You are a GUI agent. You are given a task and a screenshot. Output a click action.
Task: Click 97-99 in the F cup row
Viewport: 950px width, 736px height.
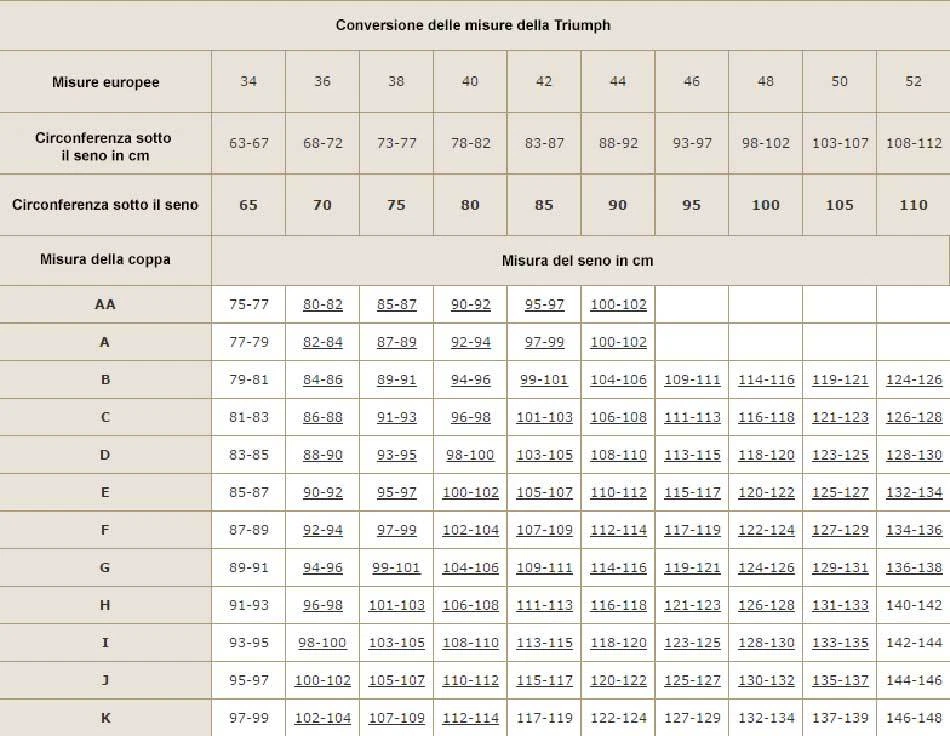click(396, 530)
